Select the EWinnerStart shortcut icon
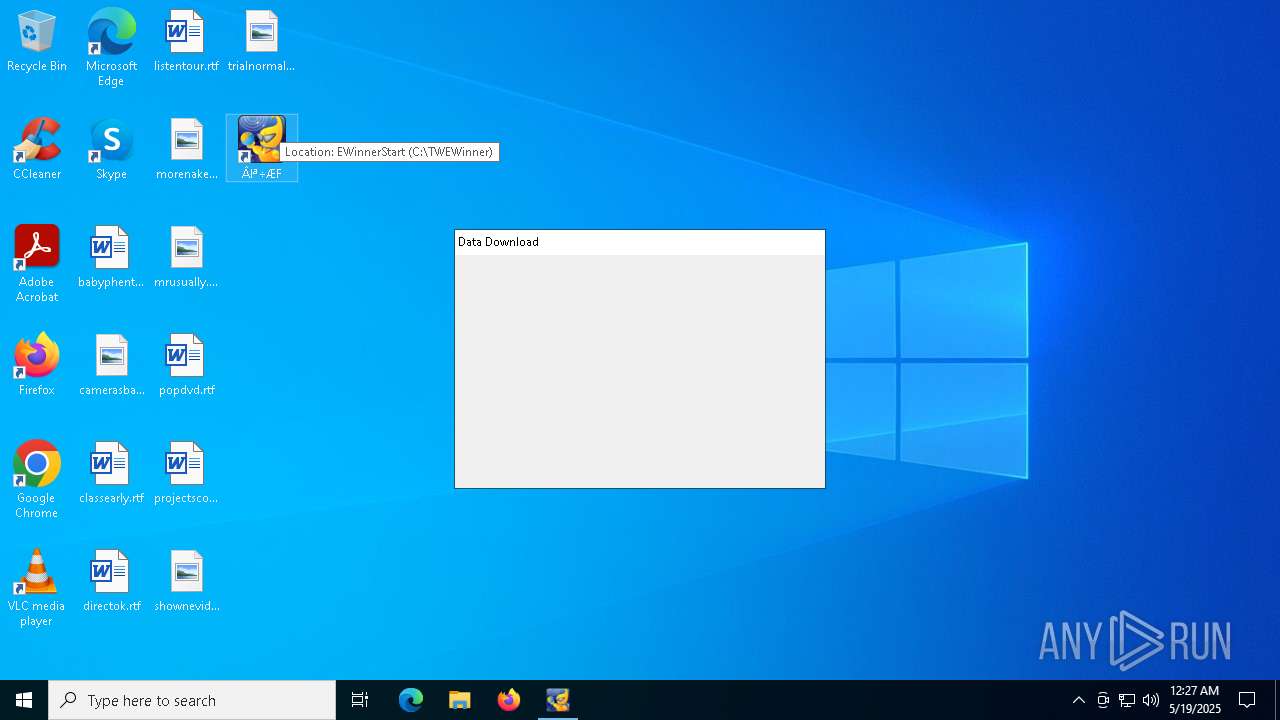Viewport: 1280px width, 720px height. coord(261,148)
